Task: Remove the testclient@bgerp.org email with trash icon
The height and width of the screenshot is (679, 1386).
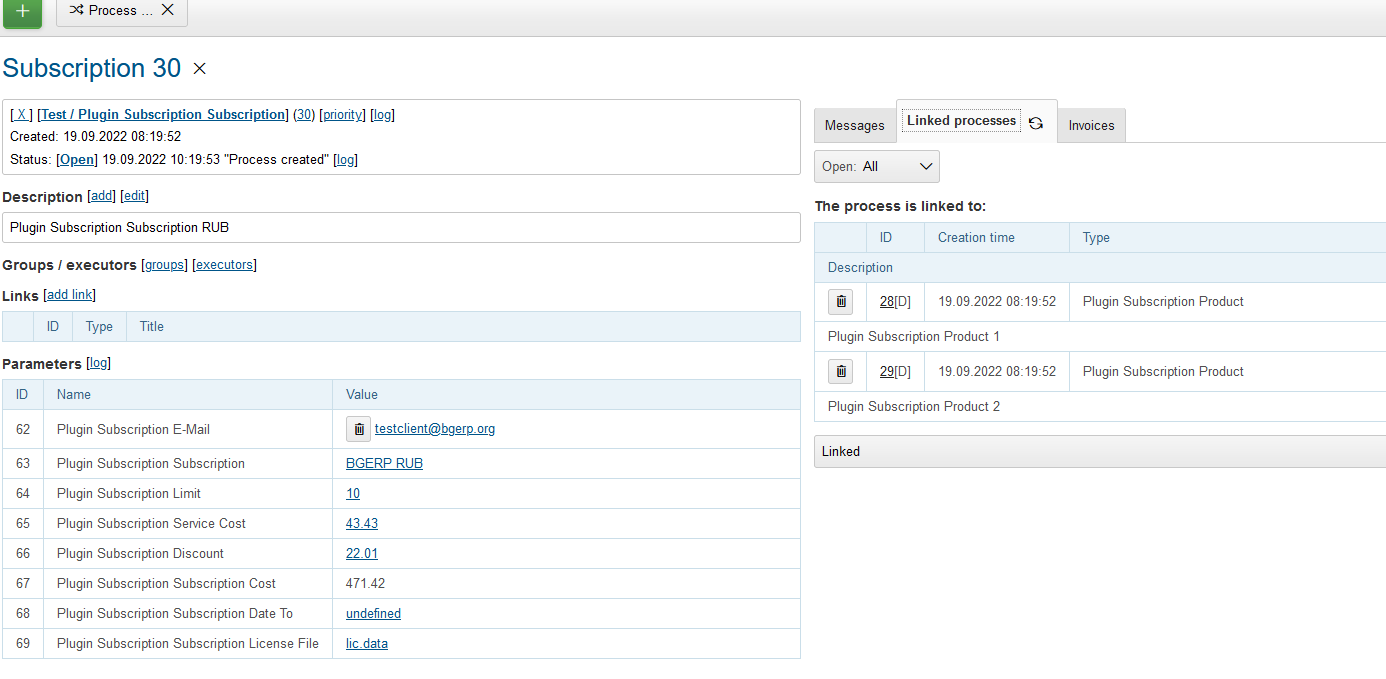Action: coord(359,430)
